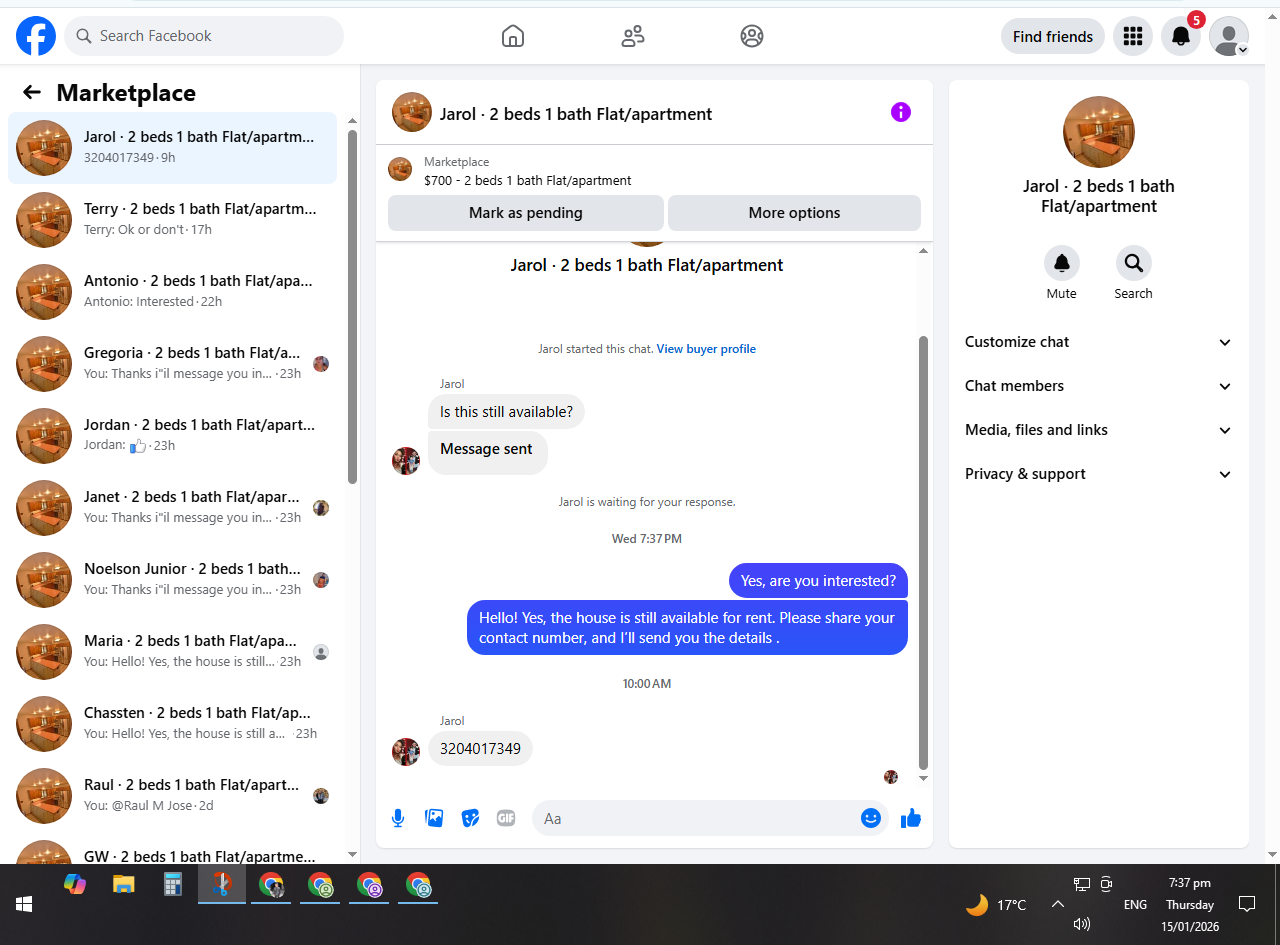Click the voice clip microphone icon
Viewport: 1280px width, 945px height.
coord(398,818)
